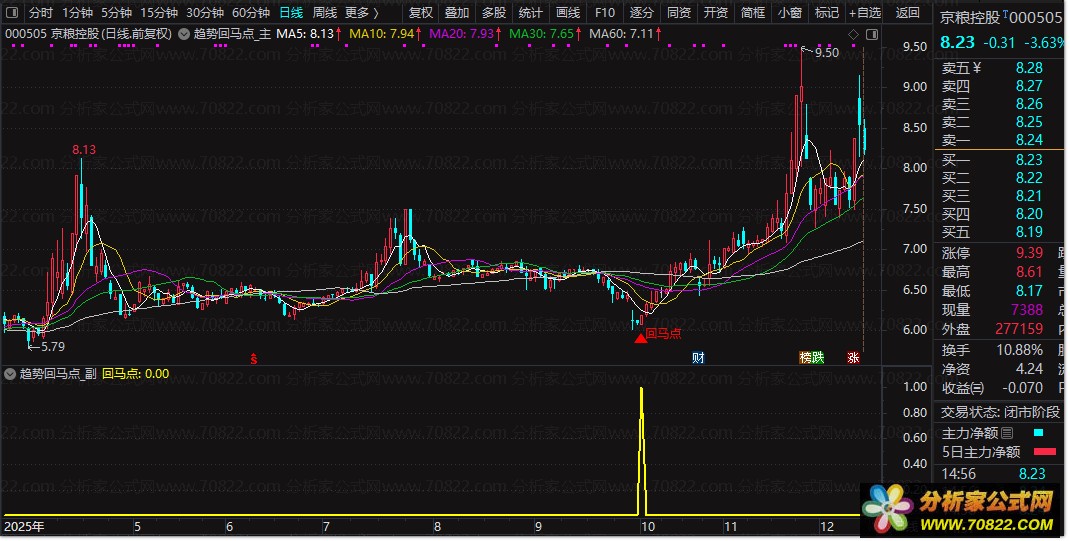Viewport: 1070px width, 541px height.
Task: Click the cyan 主力净额 color swatch
Action: tap(1039, 433)
